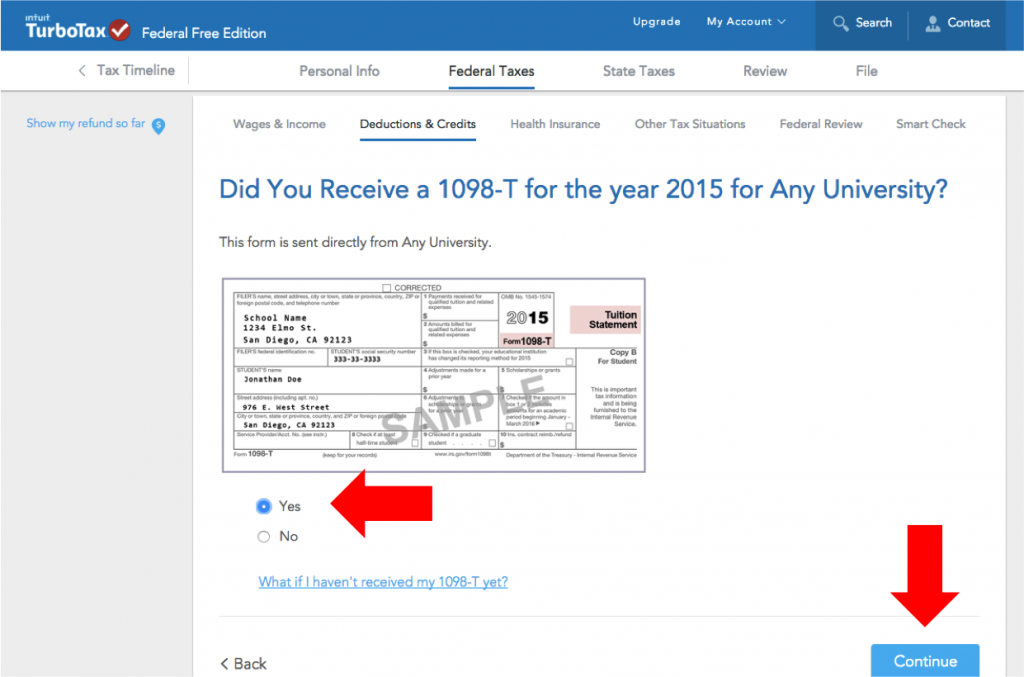Open the Other Tax Situations section
Image resolution: width=1024 pixels, height=677 pixels.
[x=690, y=124]
